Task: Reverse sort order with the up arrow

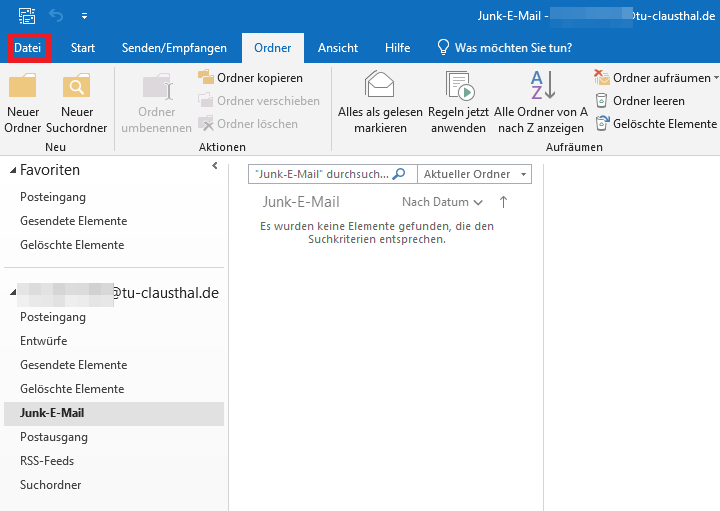Action: [x=503, y=202]
